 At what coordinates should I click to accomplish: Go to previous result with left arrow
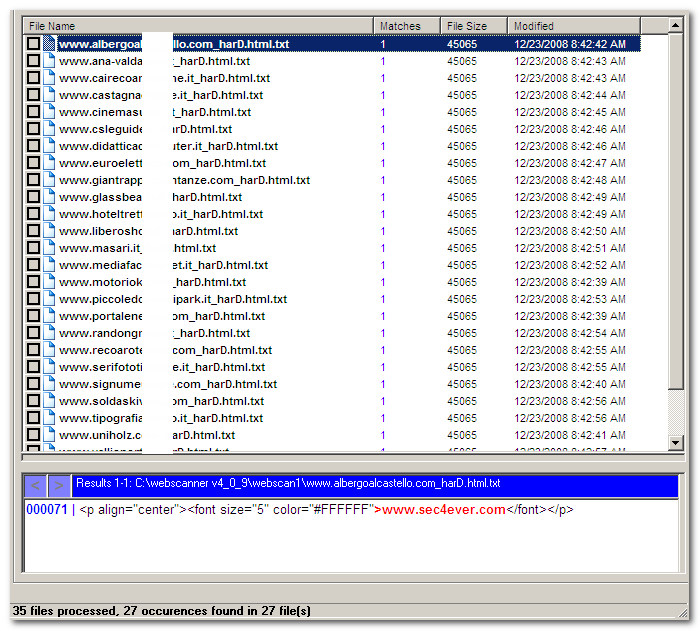tap(36, 485)
